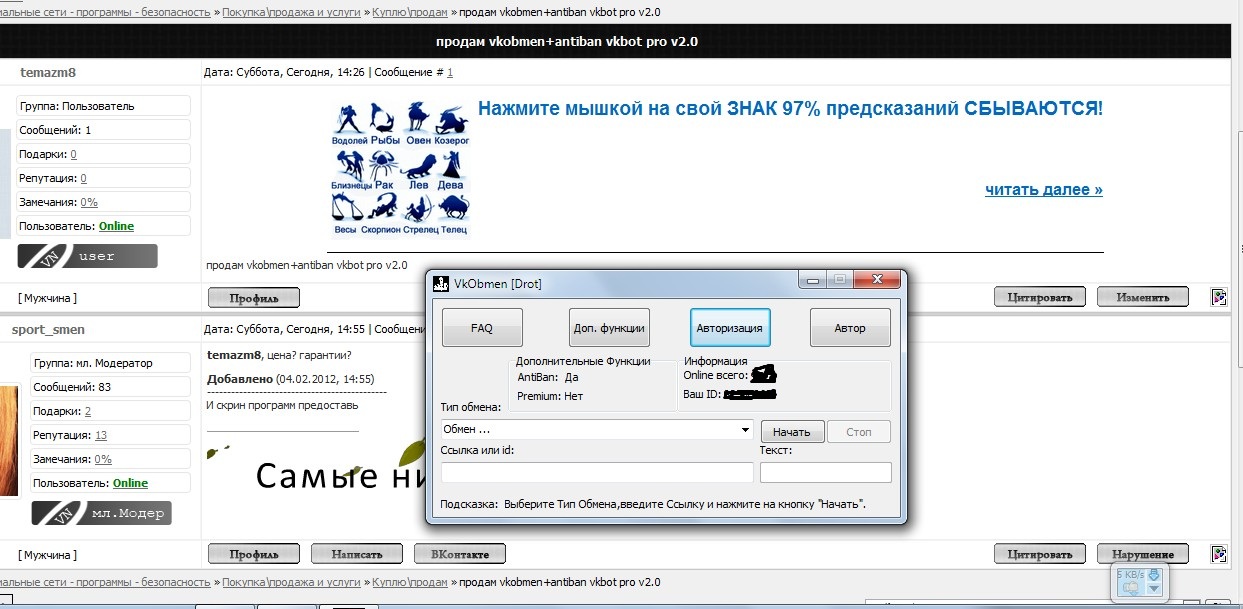The height and width of the screenshot is (609, 1243).
Task: Click the zodiac ad headline about ЗНАК
Action: 790,108
